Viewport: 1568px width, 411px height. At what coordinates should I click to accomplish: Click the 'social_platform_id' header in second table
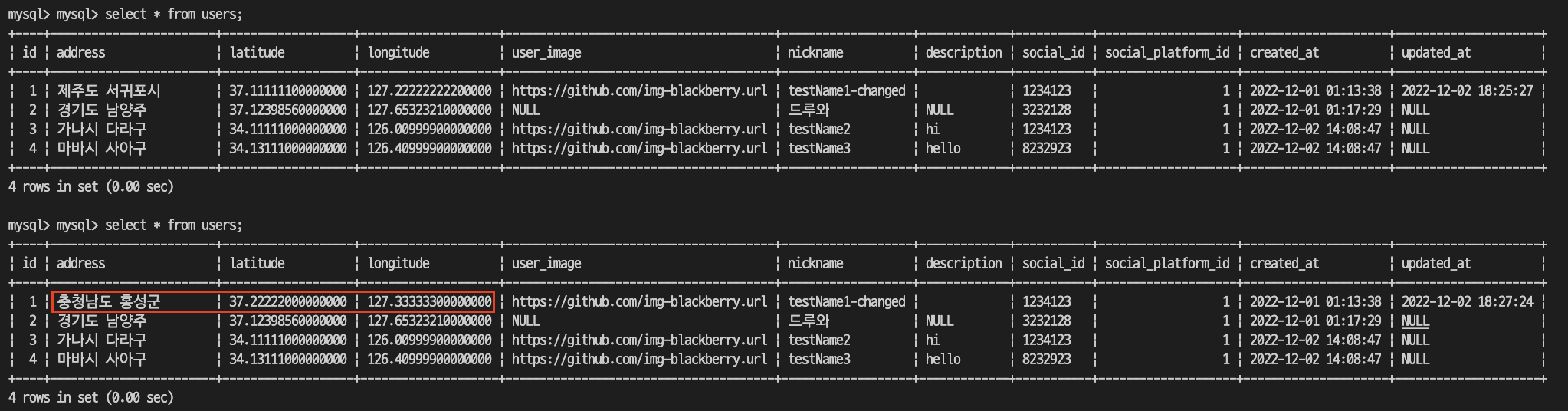[1166, 263]
